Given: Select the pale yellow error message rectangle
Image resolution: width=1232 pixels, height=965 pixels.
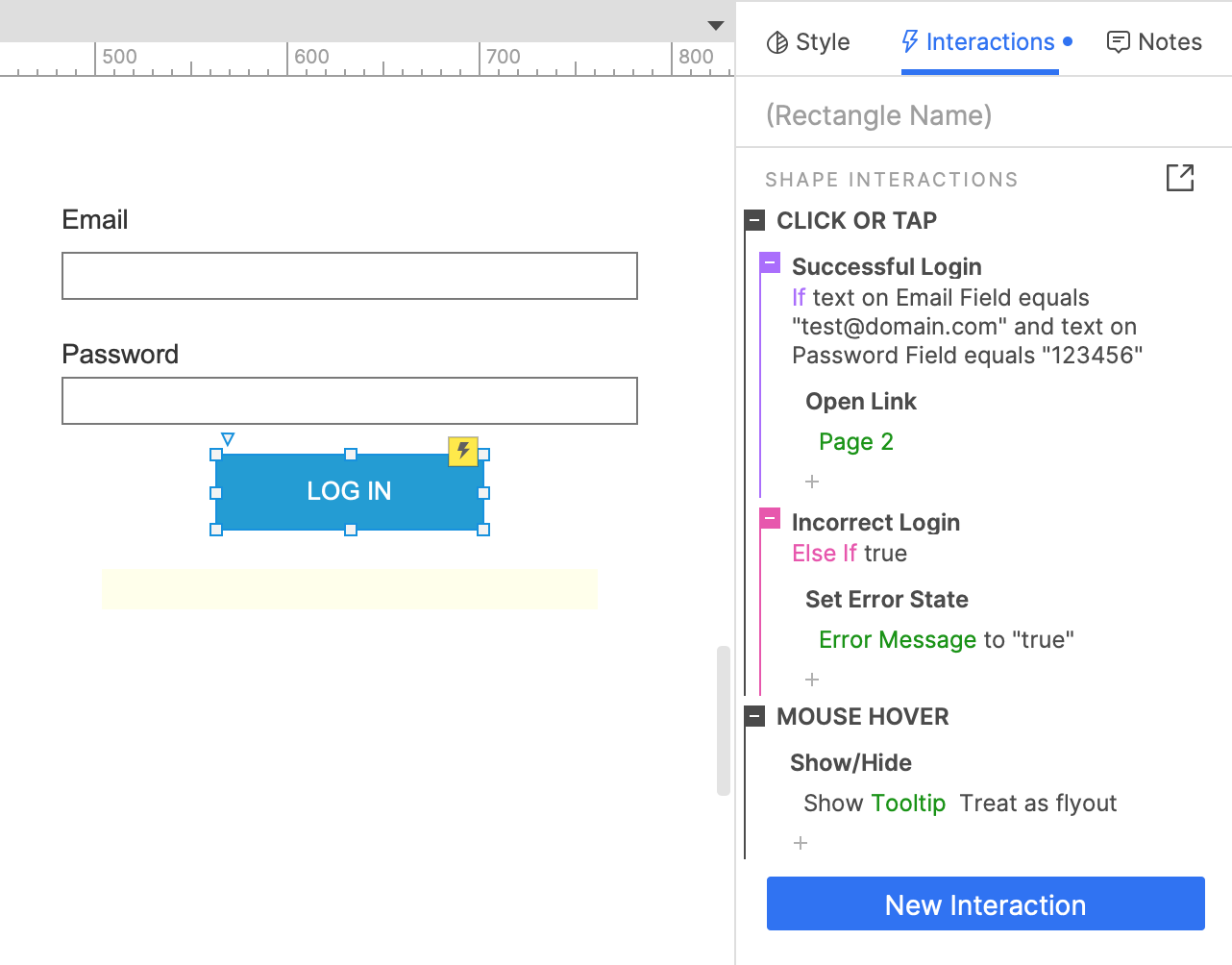Looking at the screenshot, I should (x=349, y=588).
